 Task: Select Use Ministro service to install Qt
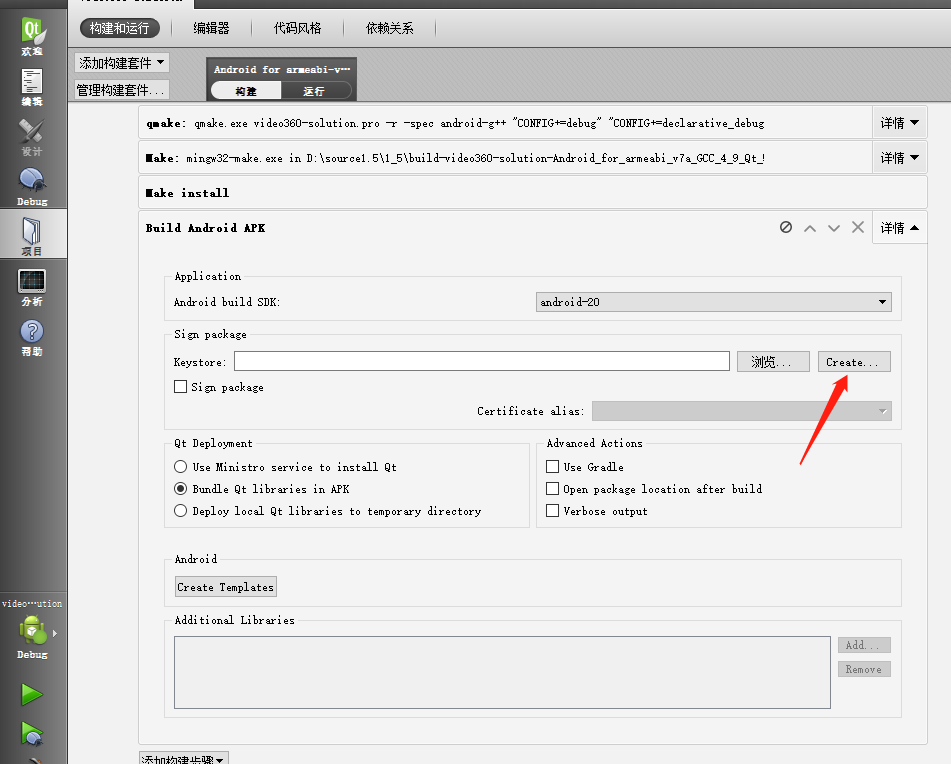pos(180,467)
